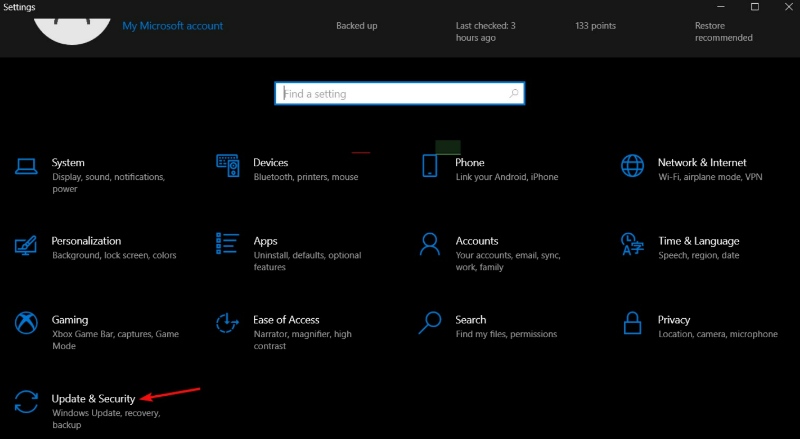Viewport: 800px width, 439px height.
Task: Click 'Link your Android, iPhone' text
Action: coord(507,177)
